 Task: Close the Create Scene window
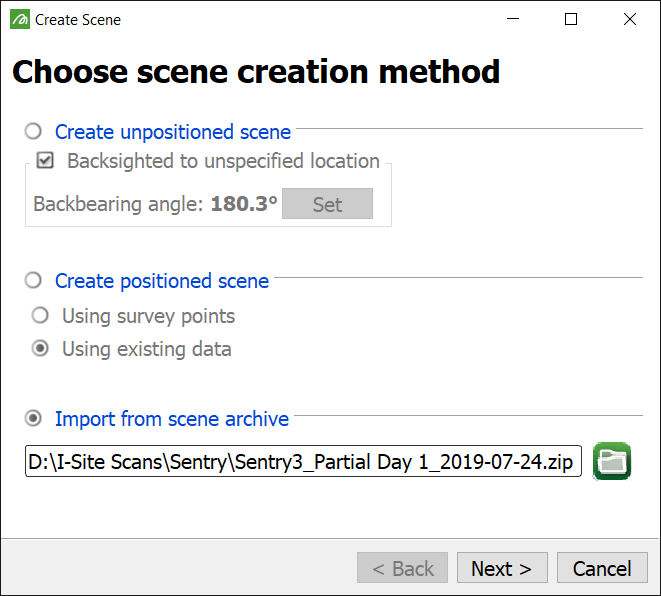[630, 19]
